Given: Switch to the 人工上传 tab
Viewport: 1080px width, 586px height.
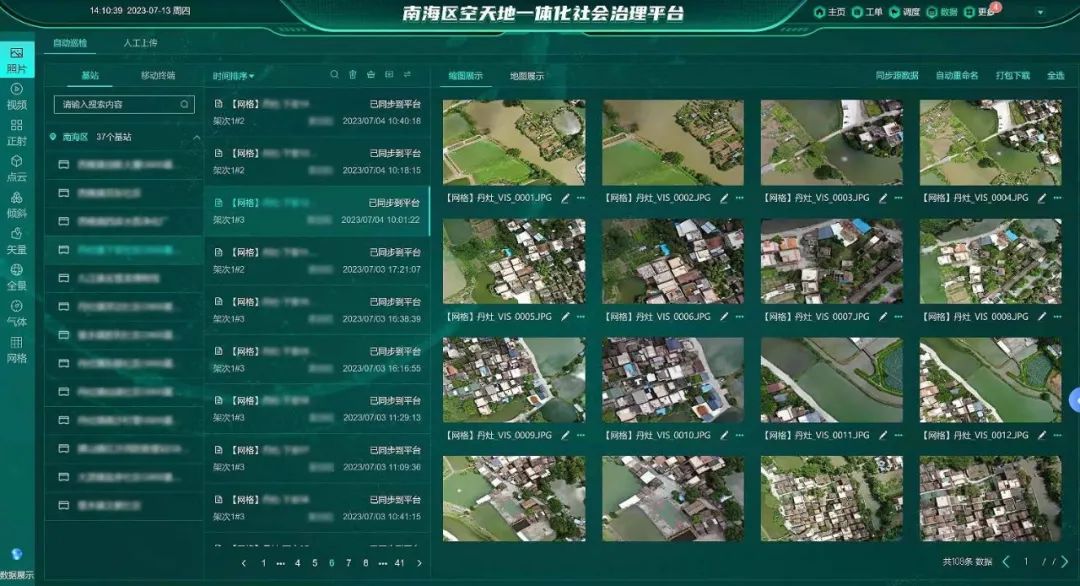Looking at the screenshot, I should 140,44.
